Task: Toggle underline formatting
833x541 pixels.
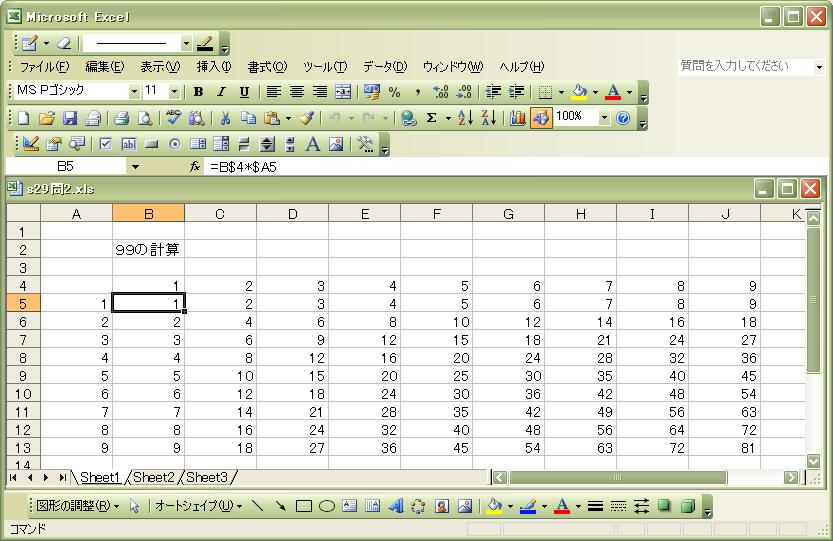Action: click(x=244, y=92)
